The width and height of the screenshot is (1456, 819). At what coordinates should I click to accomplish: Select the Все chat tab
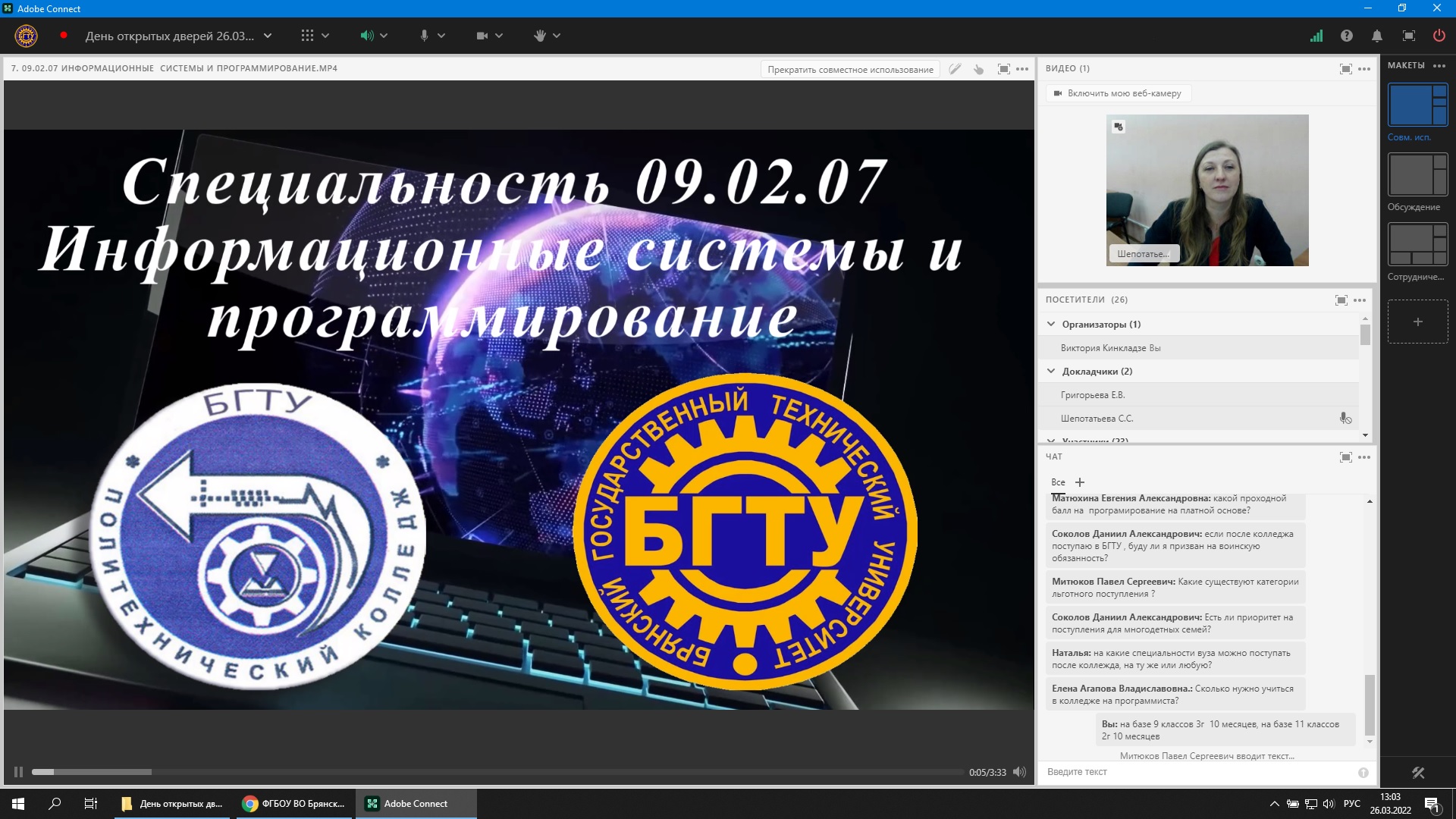tap(1058, 482)
